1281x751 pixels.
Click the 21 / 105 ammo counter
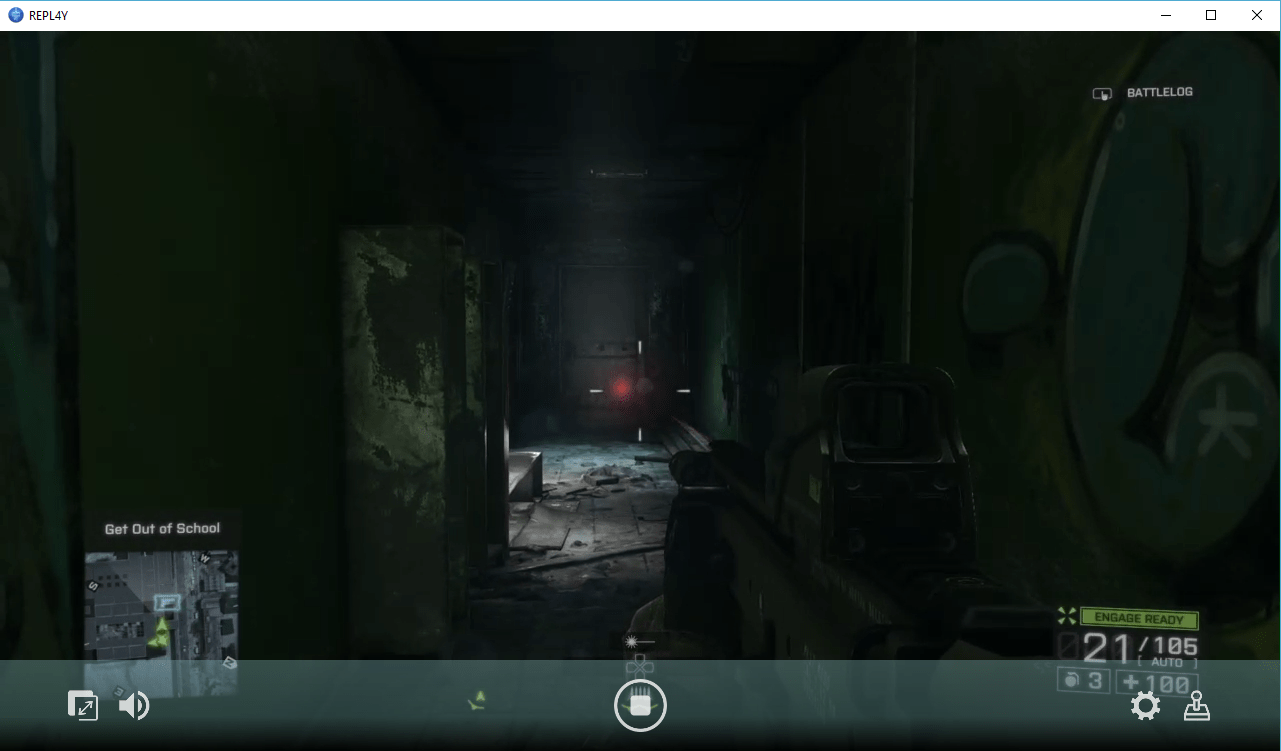(x=1141, y=649)
